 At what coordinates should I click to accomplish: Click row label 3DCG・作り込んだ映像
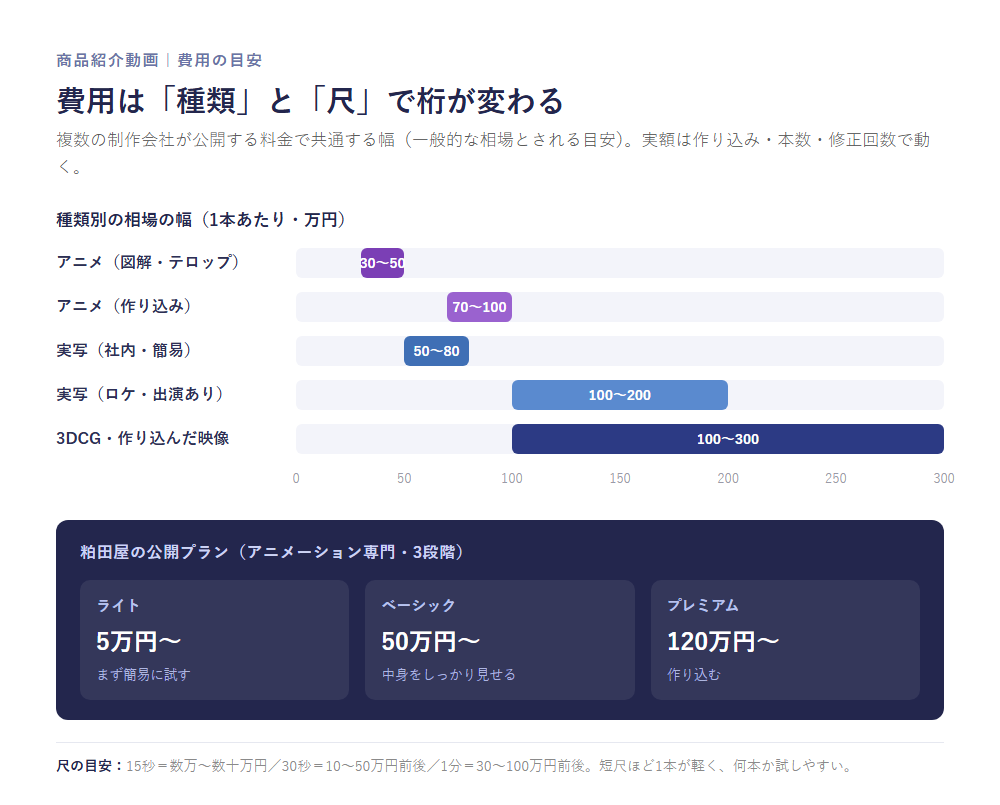(143, 438)
